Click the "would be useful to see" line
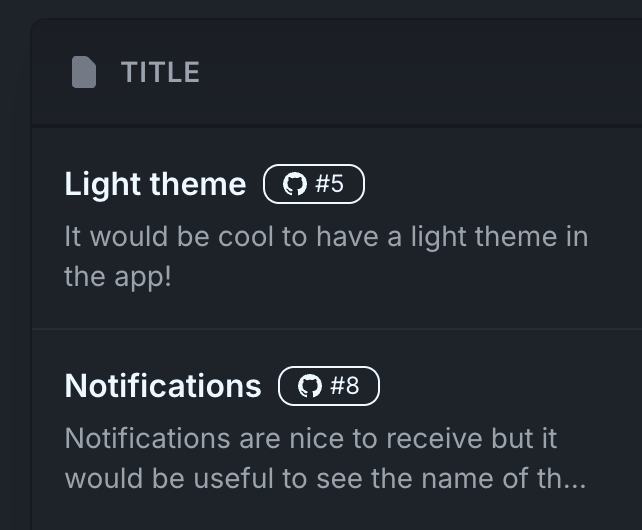Image resolution: width=642 pixels, height=530 pixels. coord(325,478)
